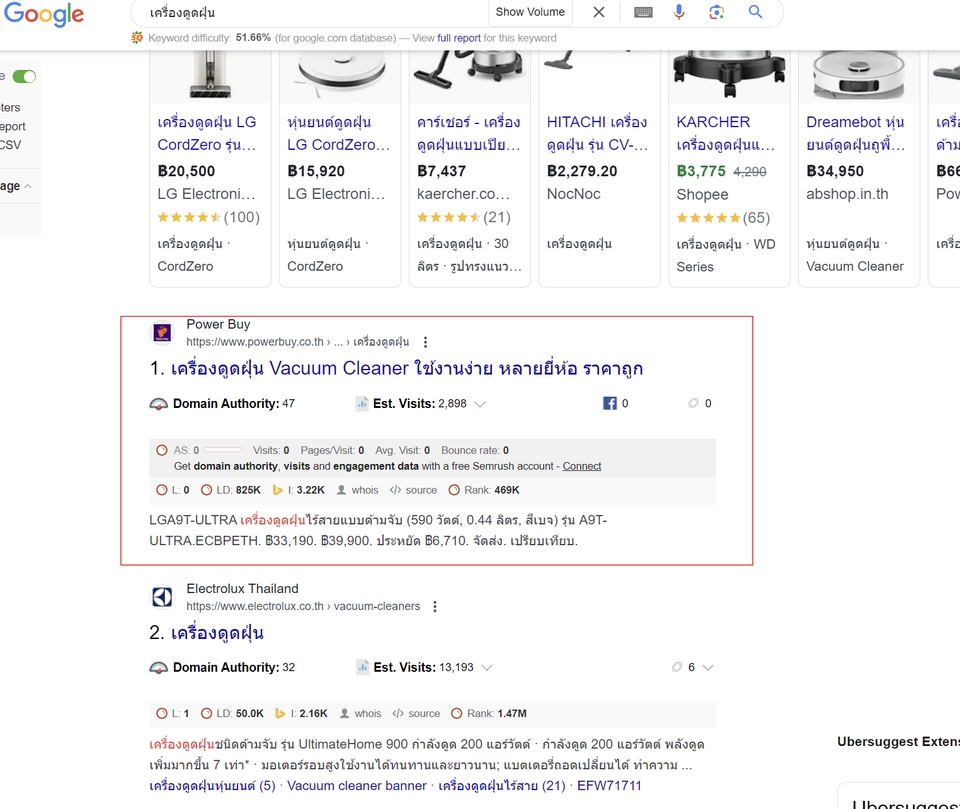Open whois for Power Buy
The image size is (960, 809).
click(358, 490)
